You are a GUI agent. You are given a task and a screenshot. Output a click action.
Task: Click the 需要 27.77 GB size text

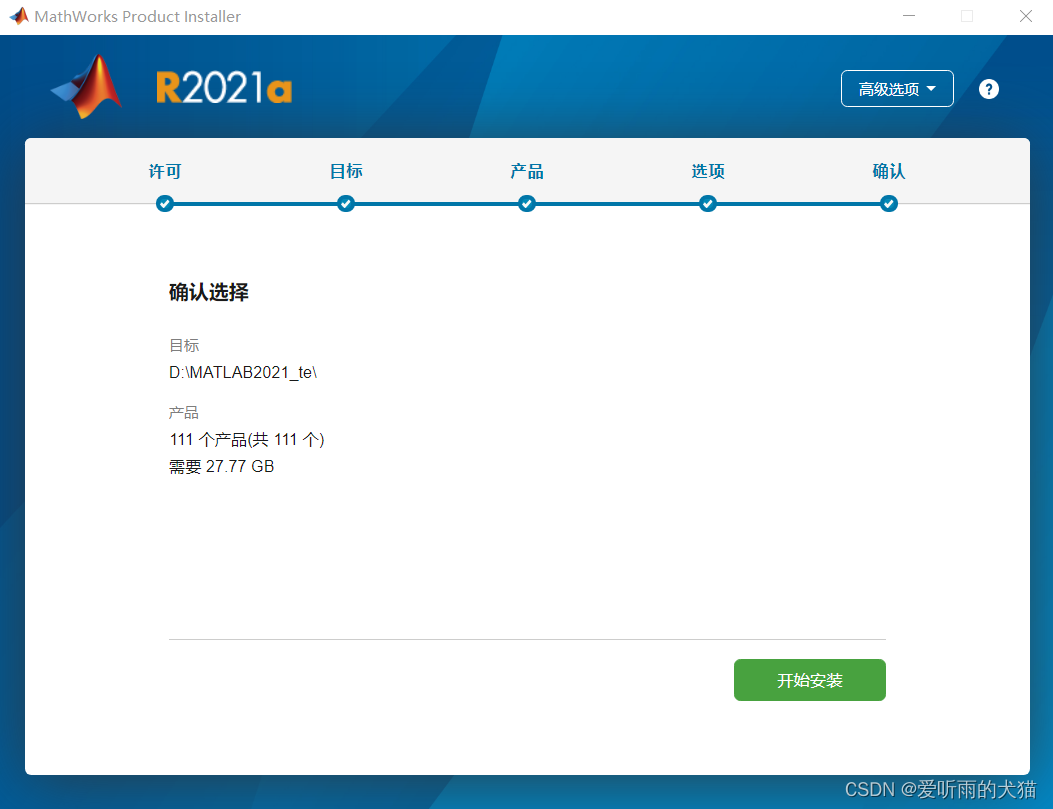(x=222, y=467)
